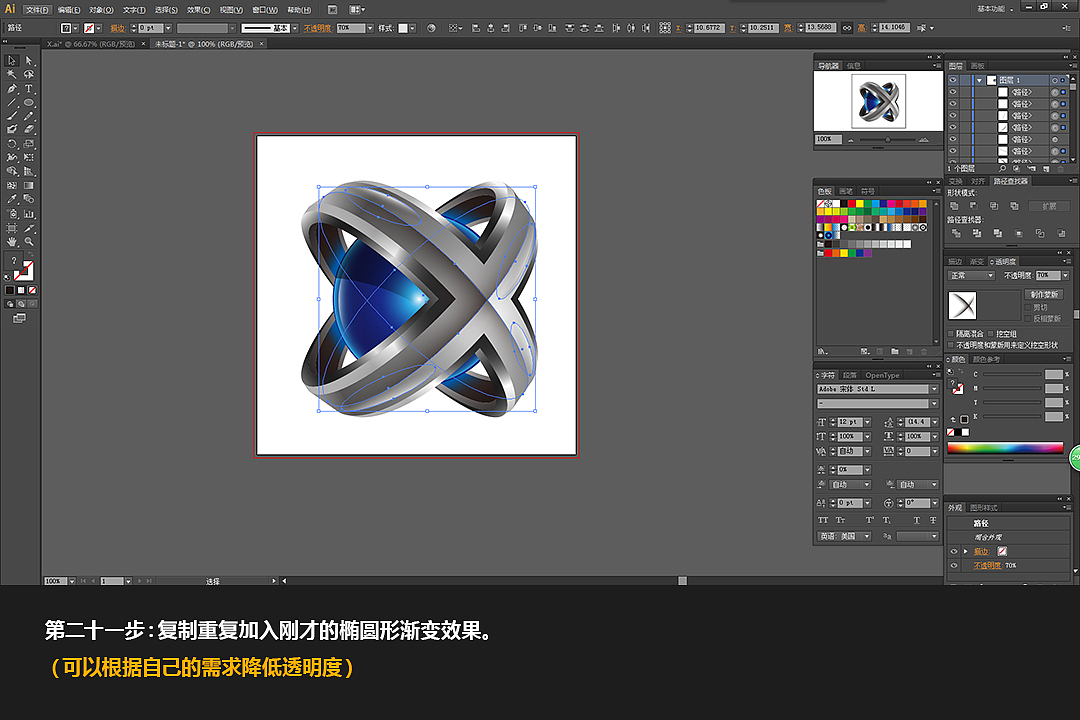Expand stroke row arrow in Appearance panel
The width and height of the screenshot is (1080, 720).
click(x=966, y=551)
